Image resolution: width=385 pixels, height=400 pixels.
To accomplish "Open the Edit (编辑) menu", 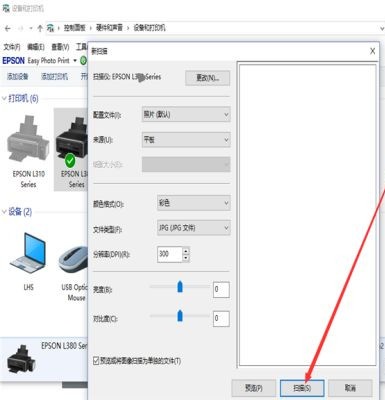I will tap(36, 47).
